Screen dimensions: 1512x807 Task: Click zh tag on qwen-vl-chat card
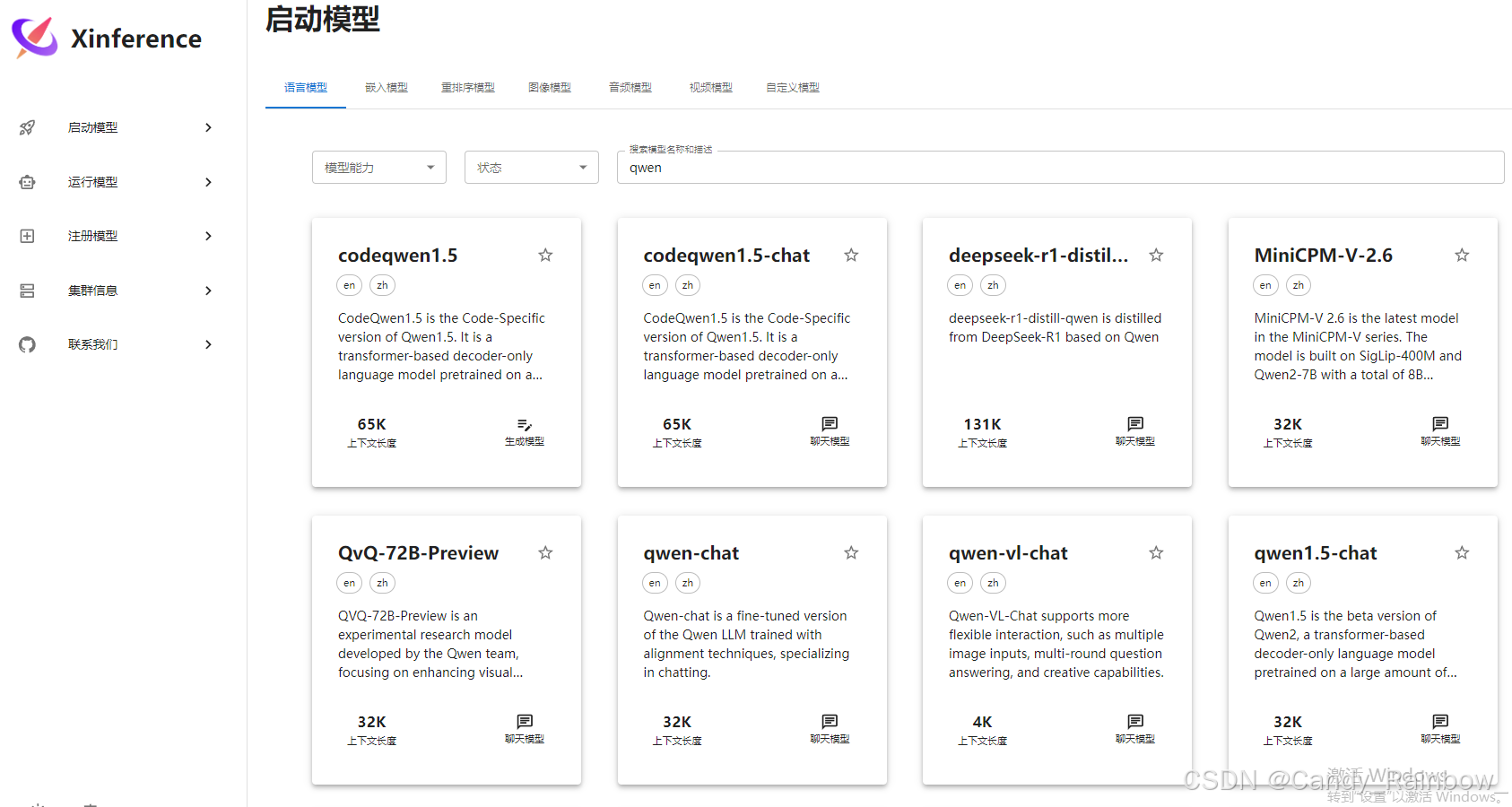(993, 583)
